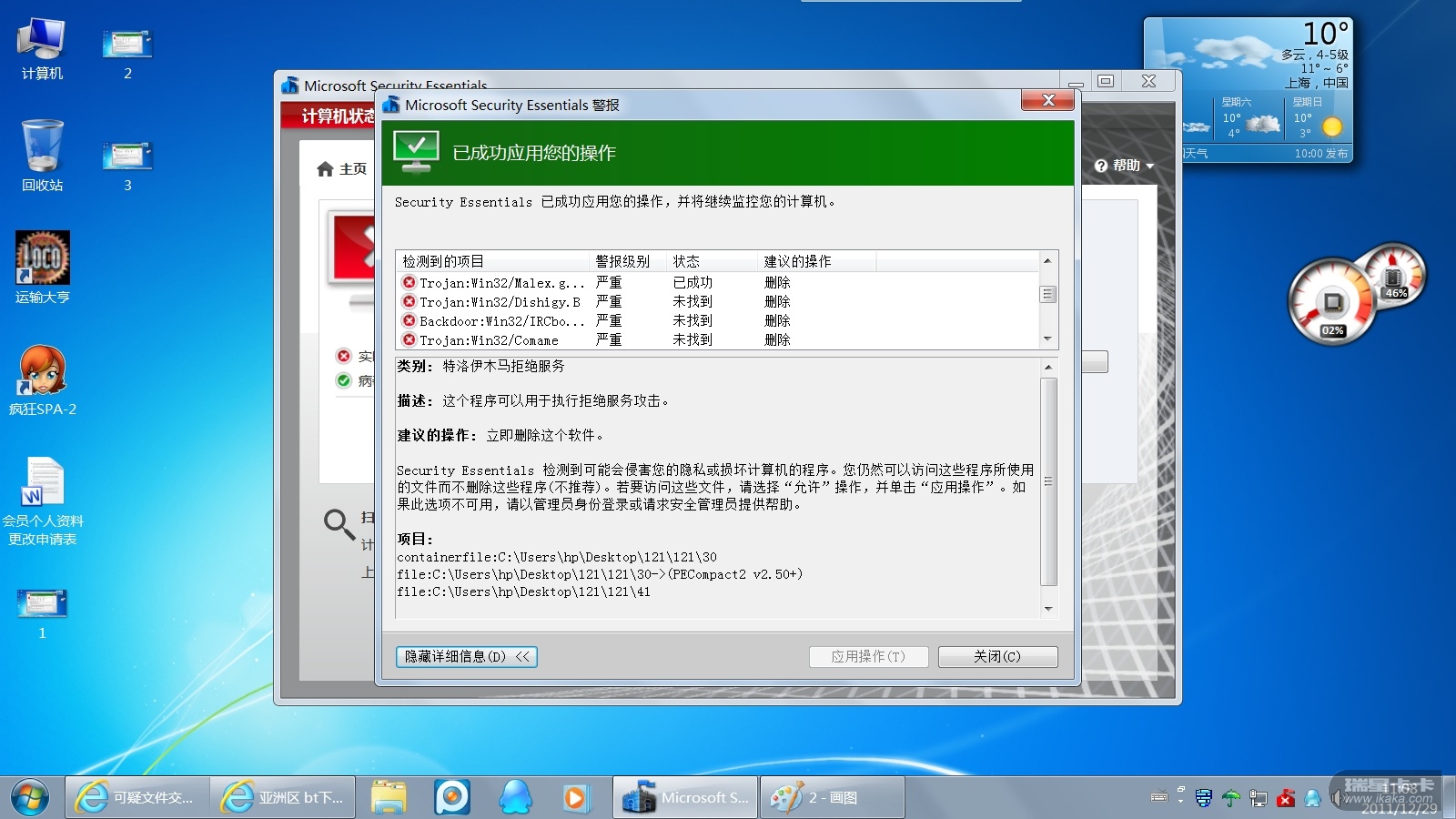Open the red flag Action Center tray icon
This screenshot has width=1456, height=819.
pos(1285,798)
